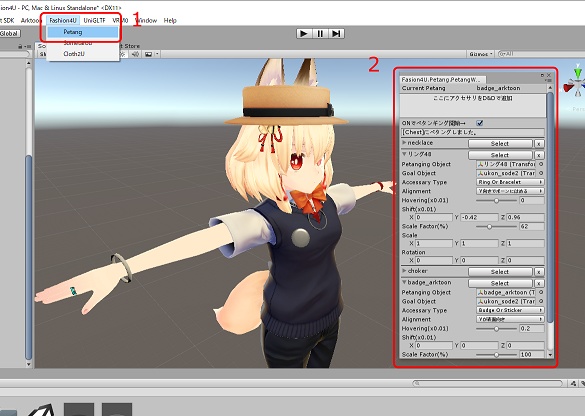Toggle the ON petanging checkbox
585x416 pixels.
click(x=480, y=123)
